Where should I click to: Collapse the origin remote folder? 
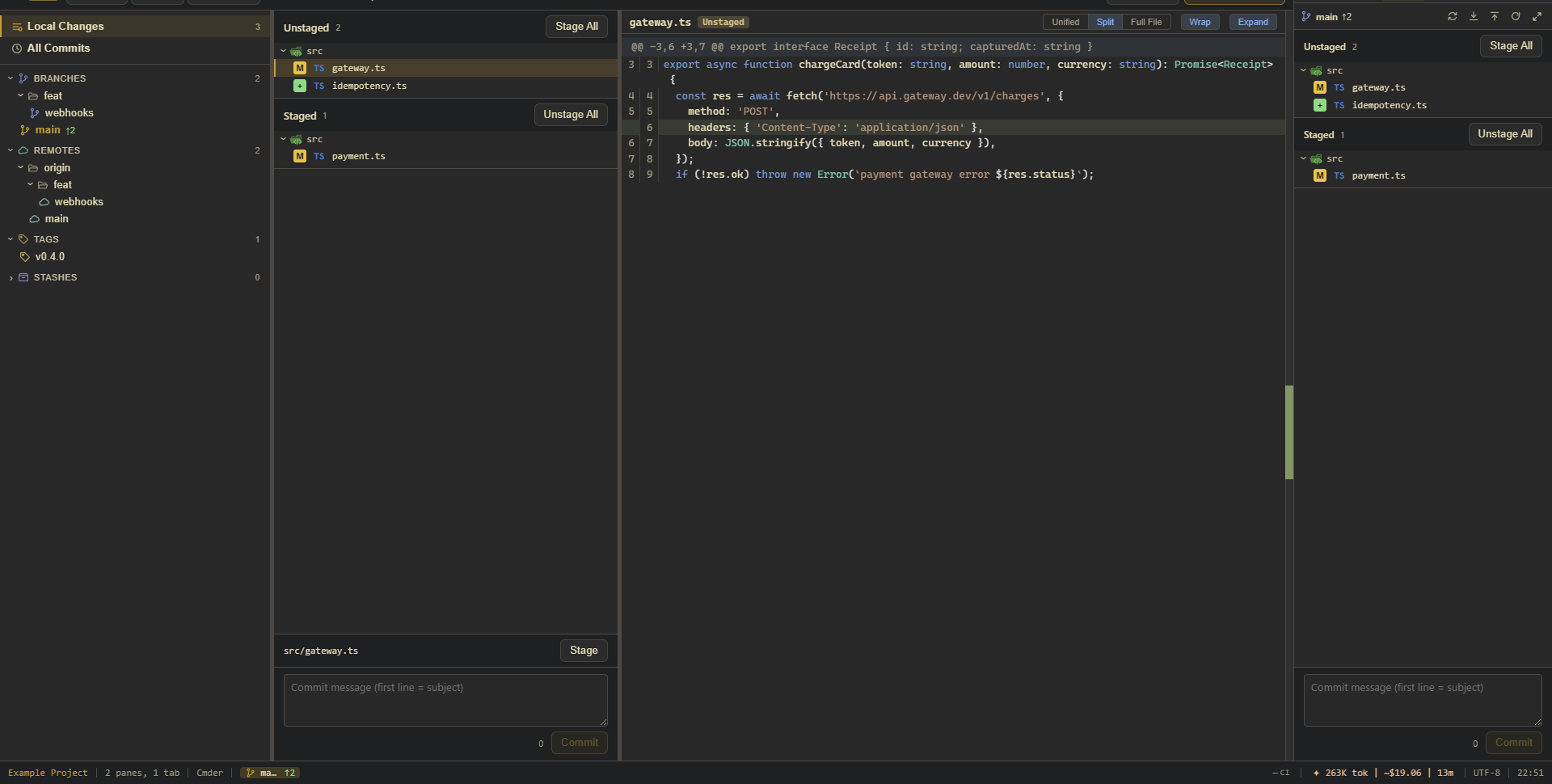(20, 168)
